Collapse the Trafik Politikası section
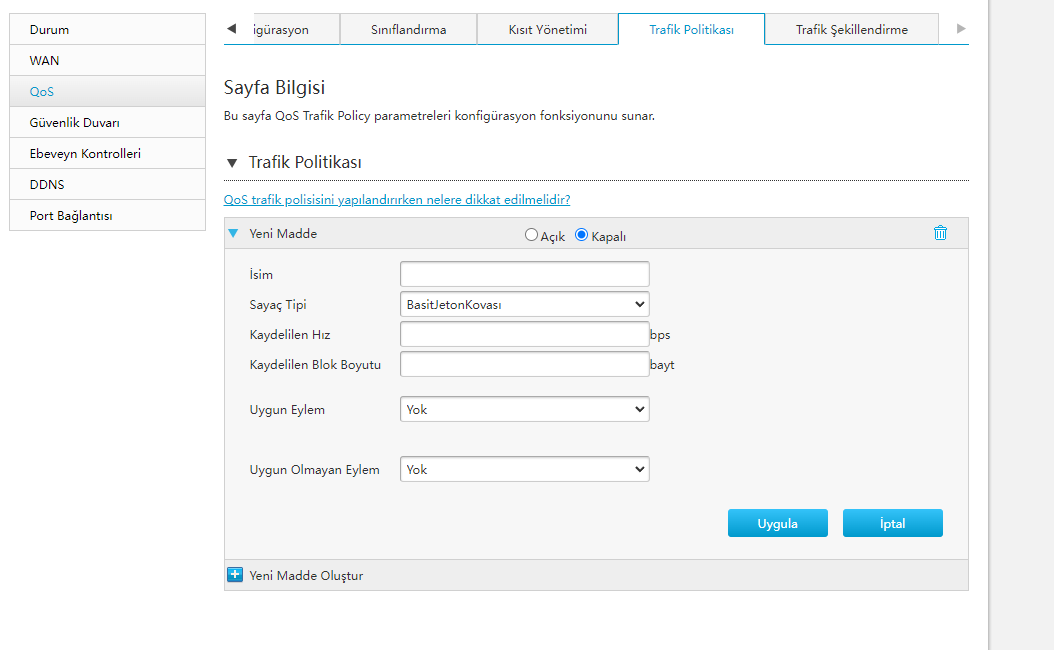Viewport: 1054px width, 650px height. 233,162
